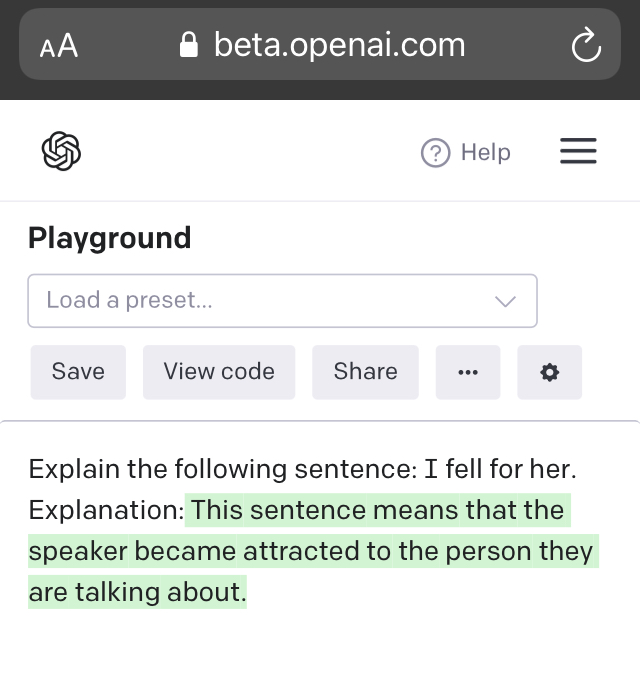Click the Save button

point(78,372)
